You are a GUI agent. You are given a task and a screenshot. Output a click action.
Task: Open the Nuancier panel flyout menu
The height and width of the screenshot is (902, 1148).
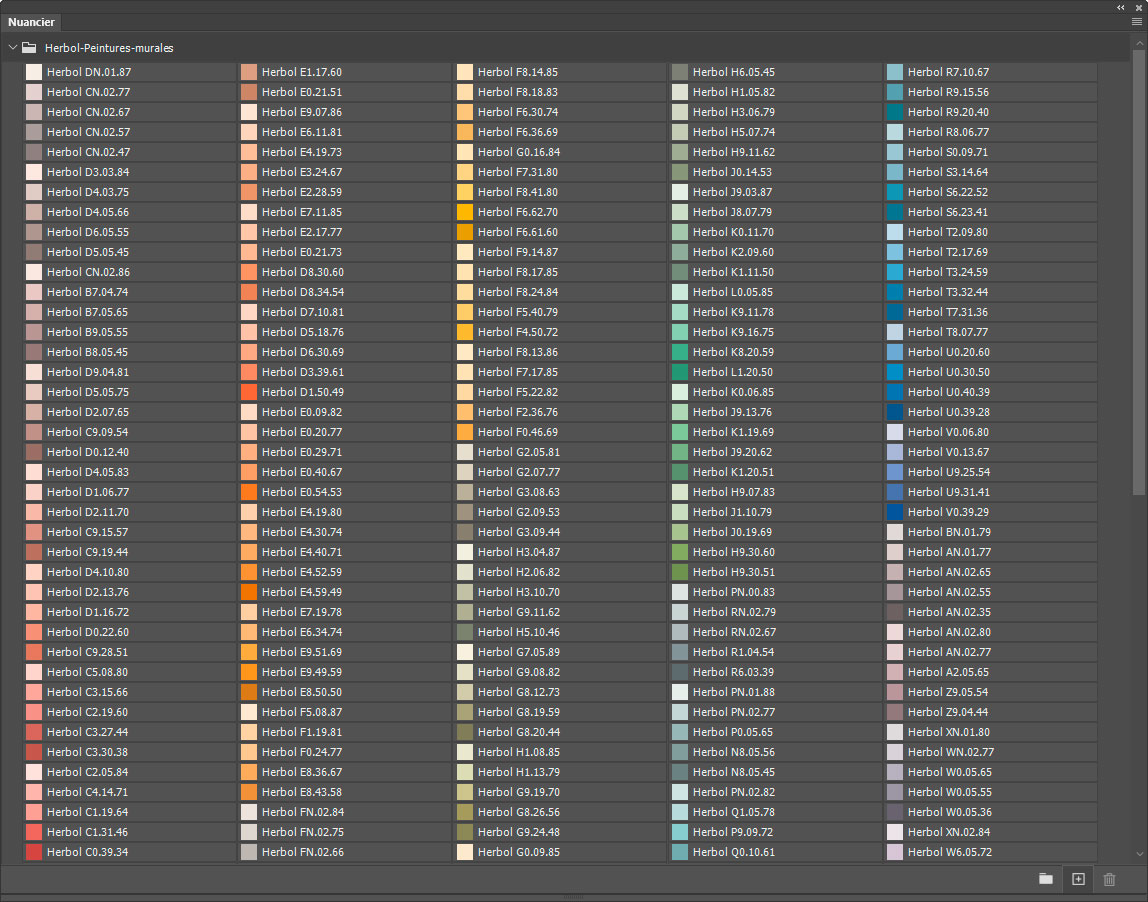coord(1136,21)
